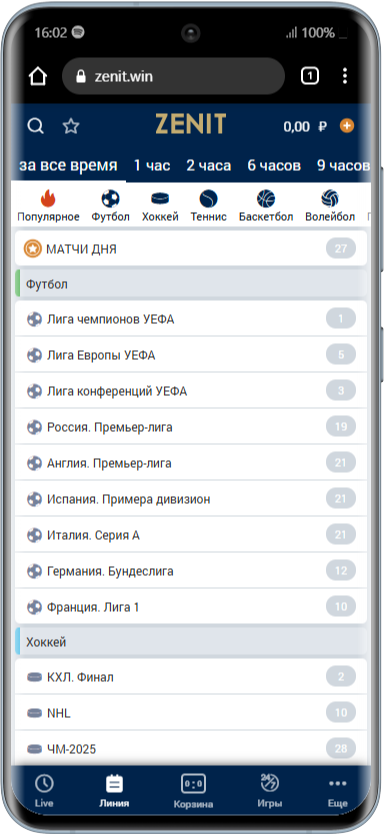This screenshot has height=834, width=384.
Task: Expand Лига чемпионов УЕФА league
Action: 190,319
